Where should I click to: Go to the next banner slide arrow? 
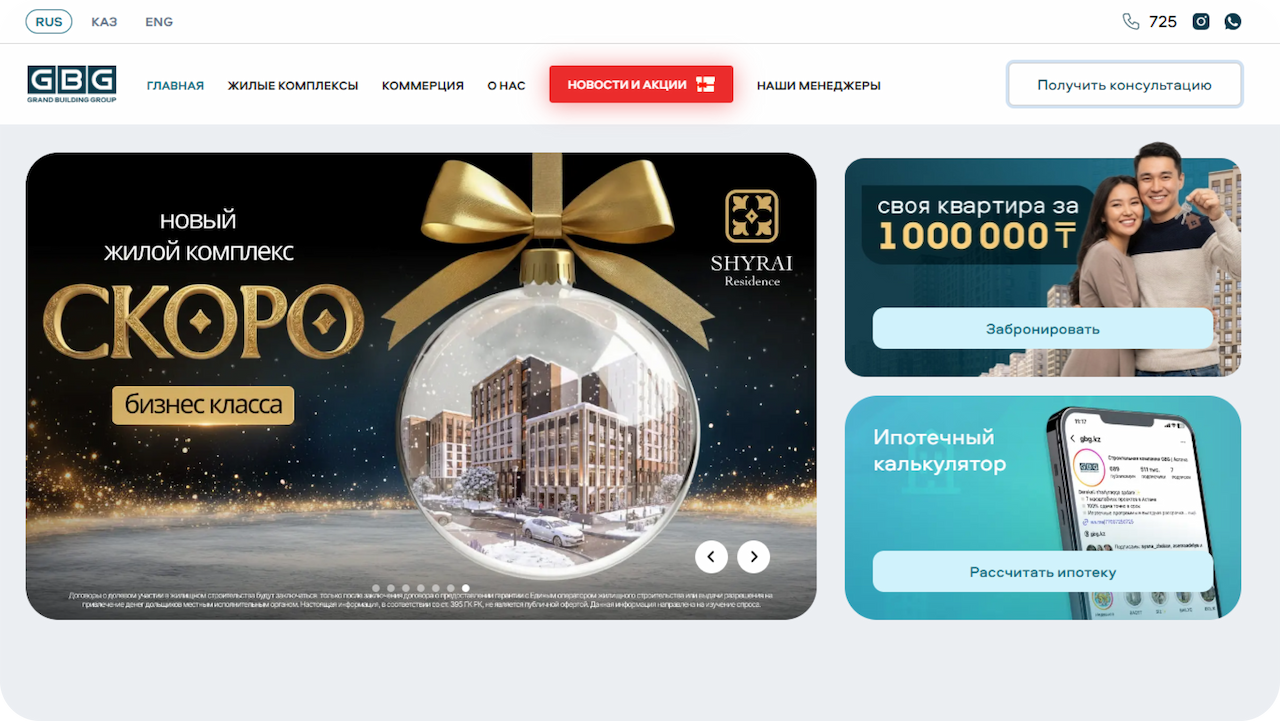[x=754, y=556]
